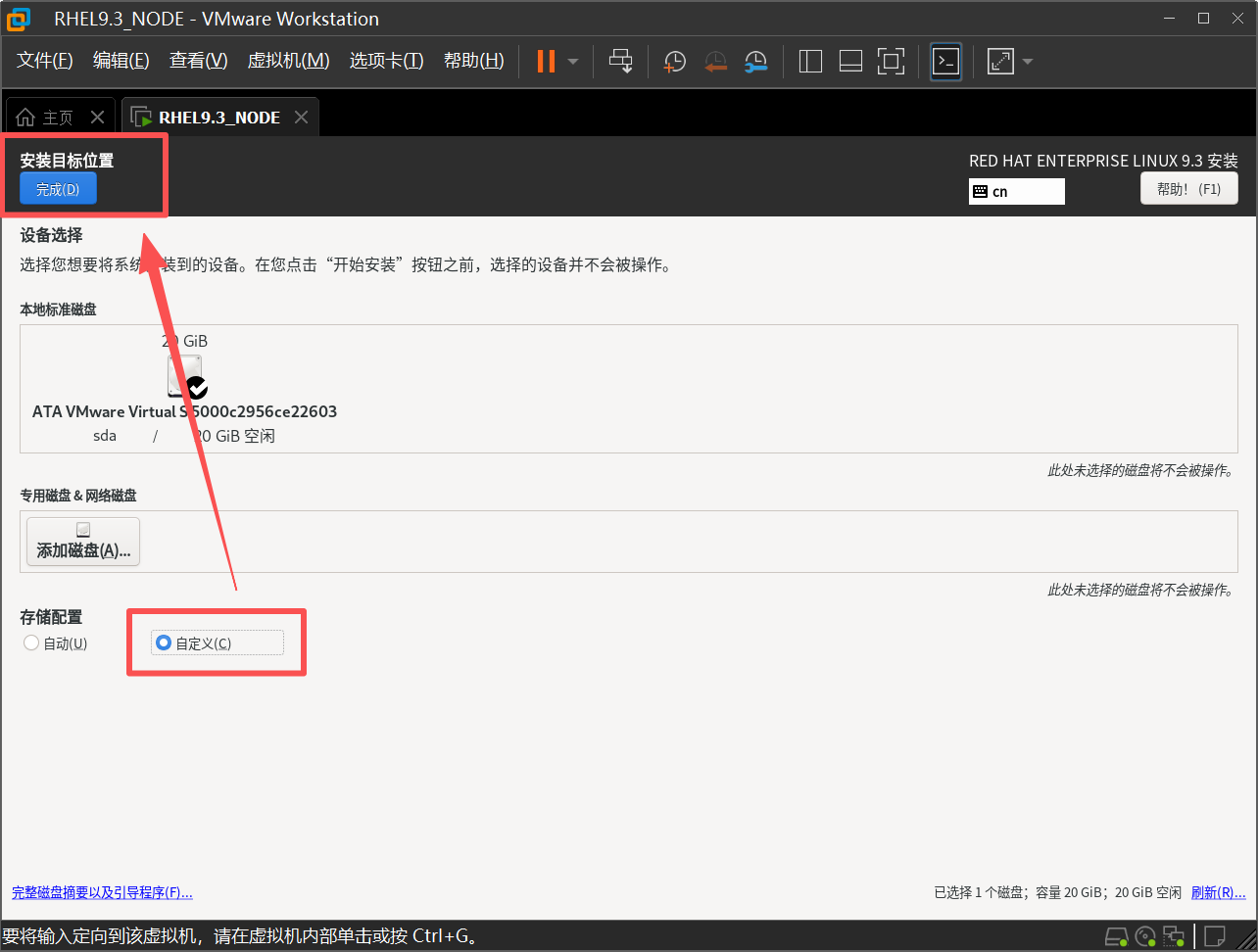Click the stretch guest display icon
The image size is (1258, 952).
pos(1000,61)
